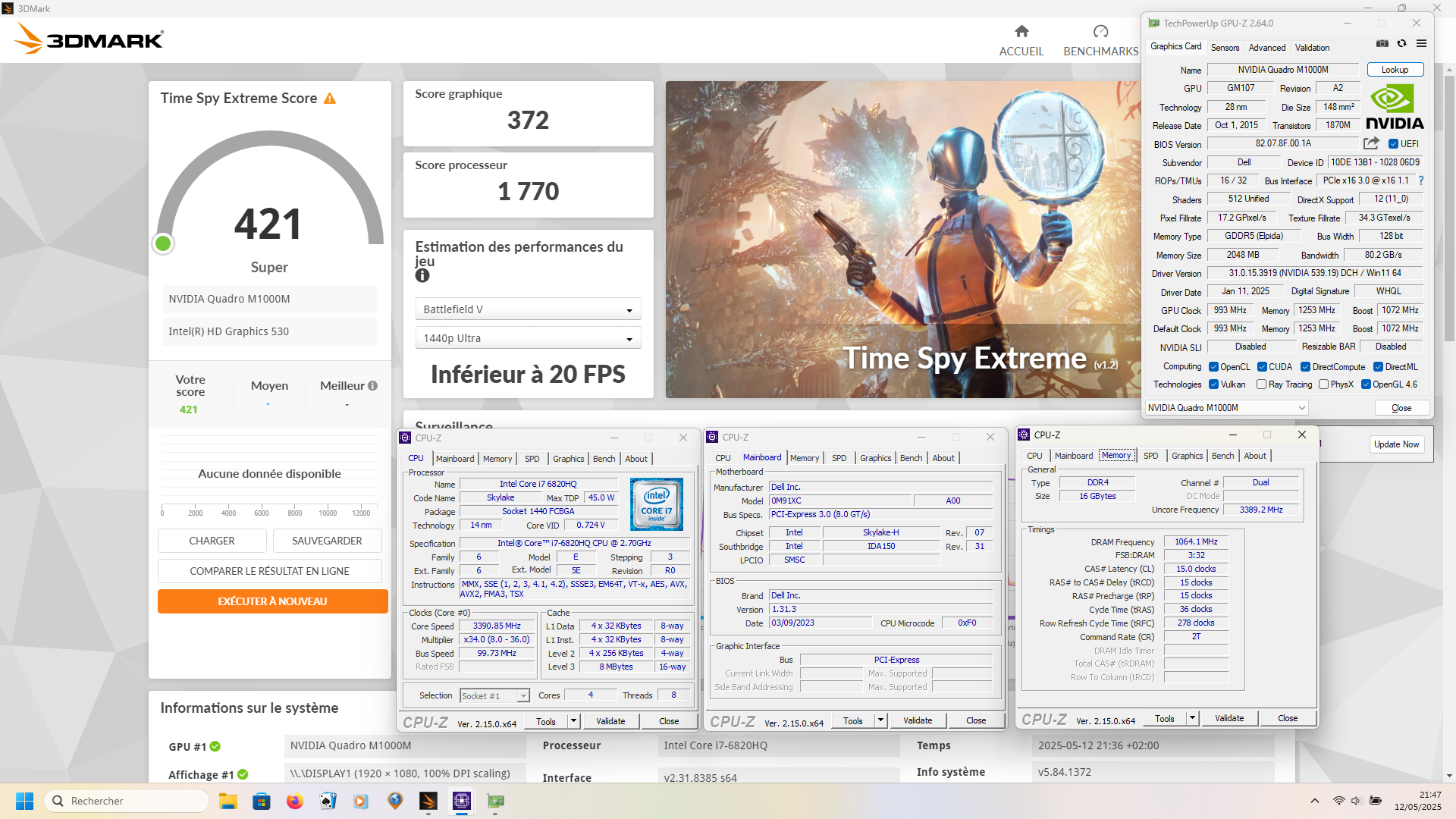Open the Battlefield V game dropdown
This screenshot has width=1456, height=819.
pyautogui.click(x=529, y=309)
